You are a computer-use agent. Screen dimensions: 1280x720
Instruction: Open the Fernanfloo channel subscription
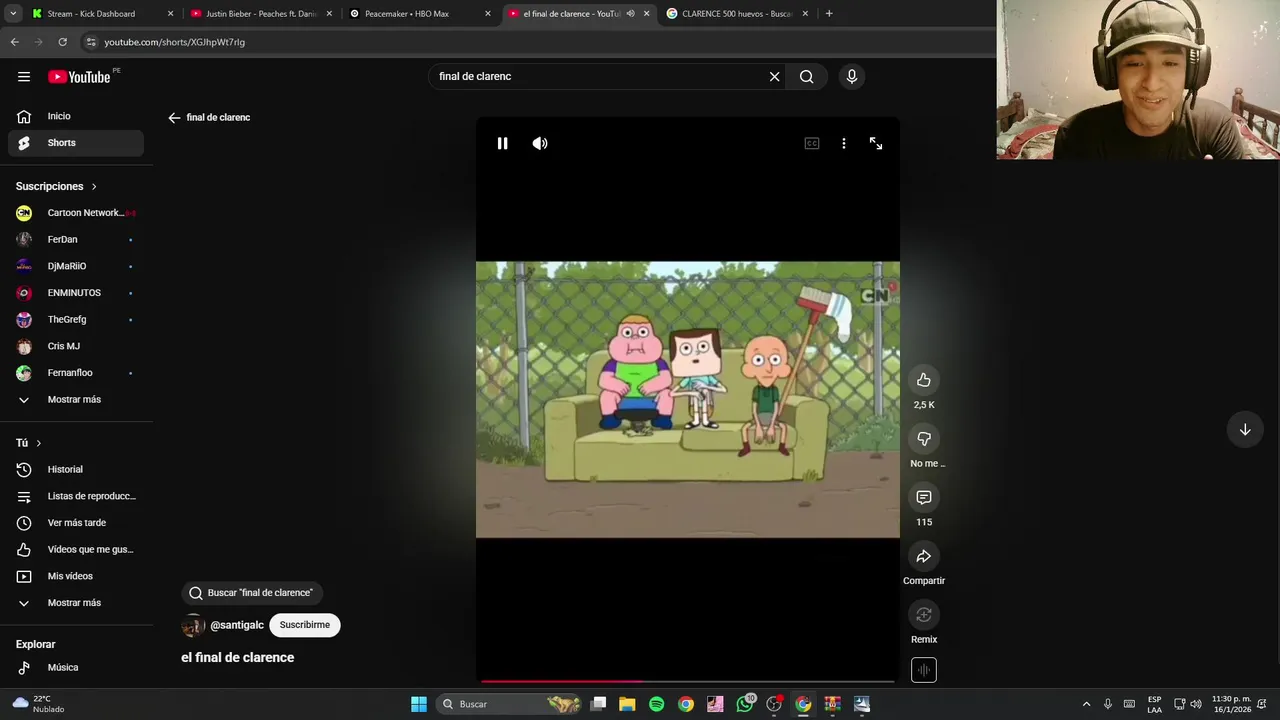(x=76, y=373)
